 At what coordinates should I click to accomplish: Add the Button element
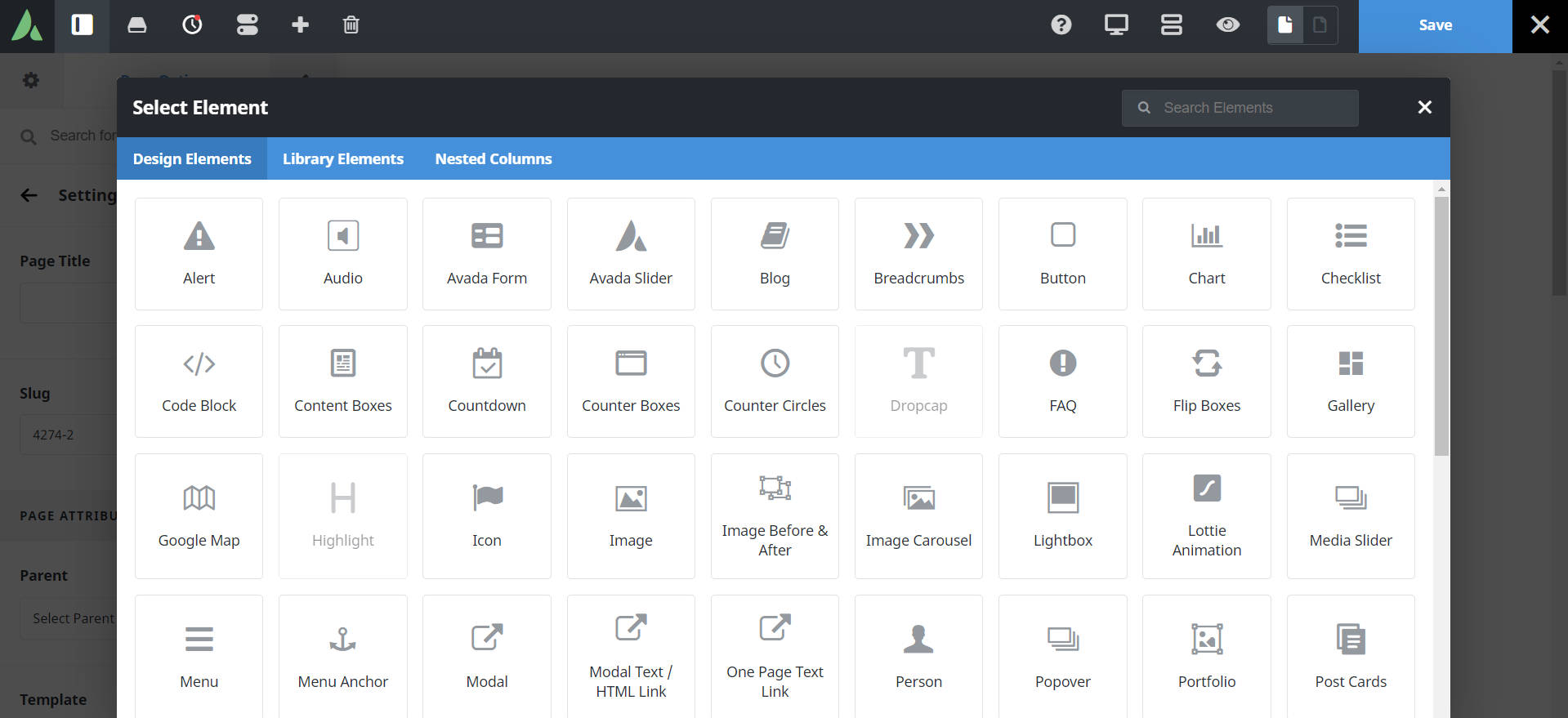tap(1063, 254)
